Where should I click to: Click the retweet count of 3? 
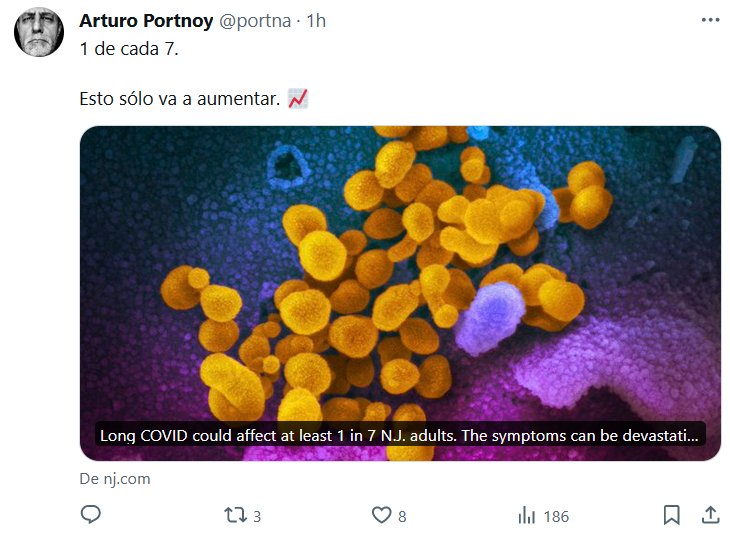click(x=257, y=517)
